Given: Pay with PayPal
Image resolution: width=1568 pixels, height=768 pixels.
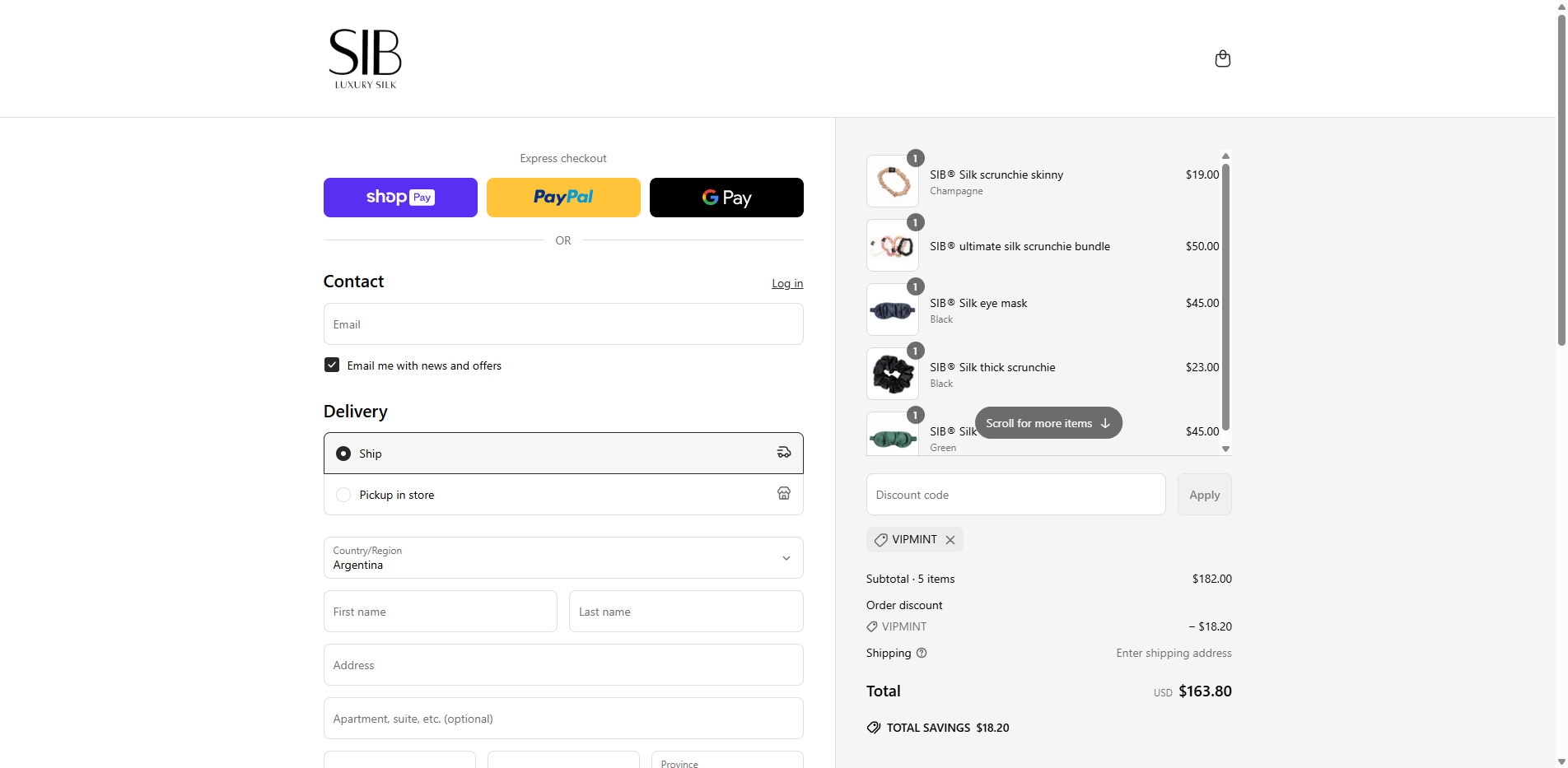Looking at the screenshot, I should click(x=563, y=198).
